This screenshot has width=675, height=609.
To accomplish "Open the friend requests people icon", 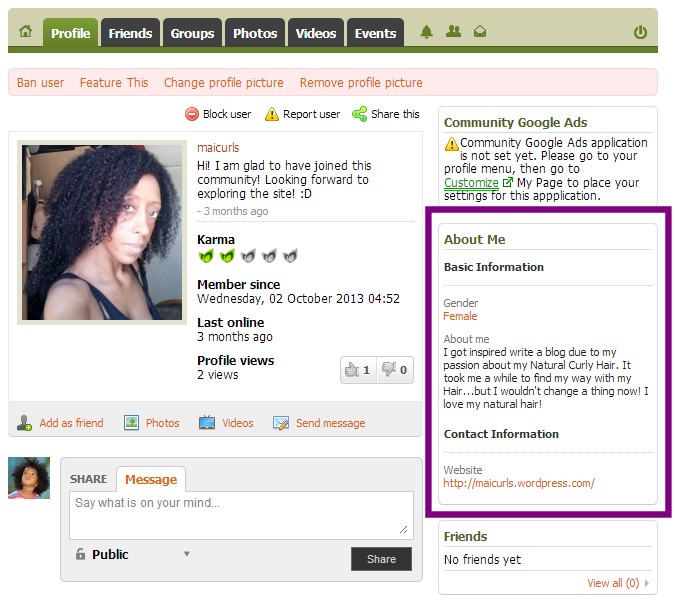I will [x=453, y=31].
